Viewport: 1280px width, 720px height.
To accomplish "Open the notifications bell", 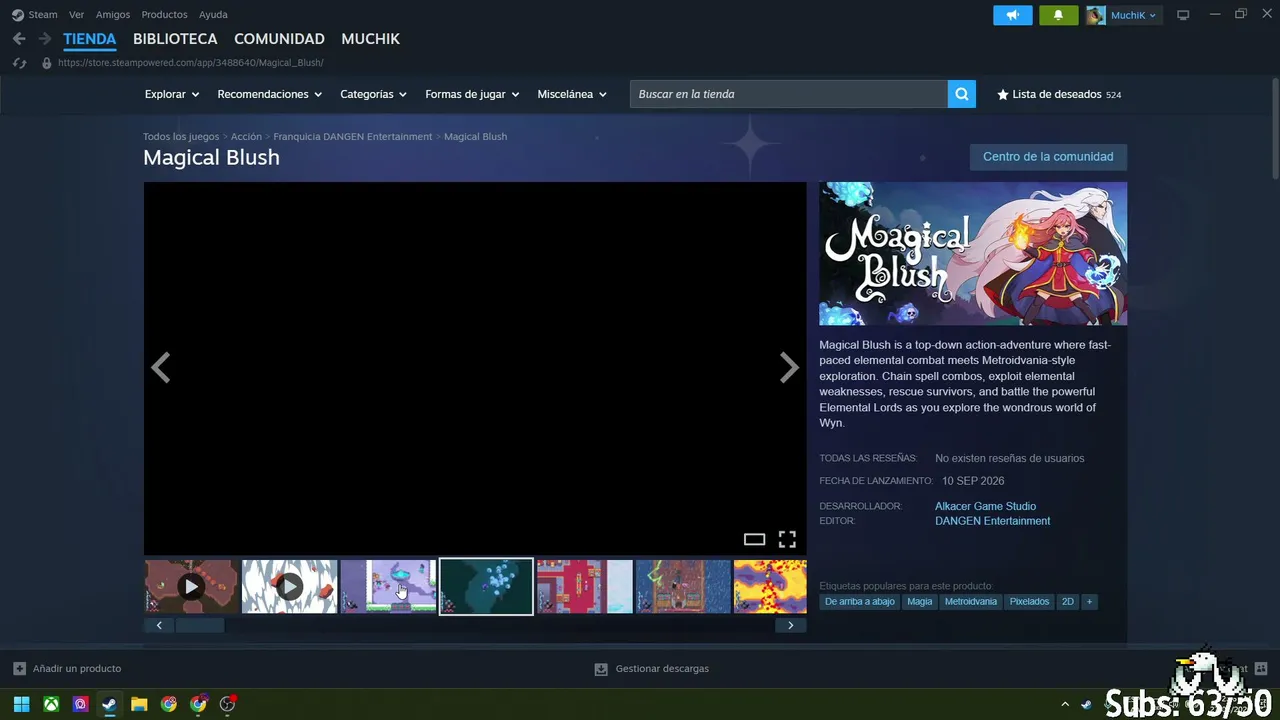I will [x=1059, y=15].
